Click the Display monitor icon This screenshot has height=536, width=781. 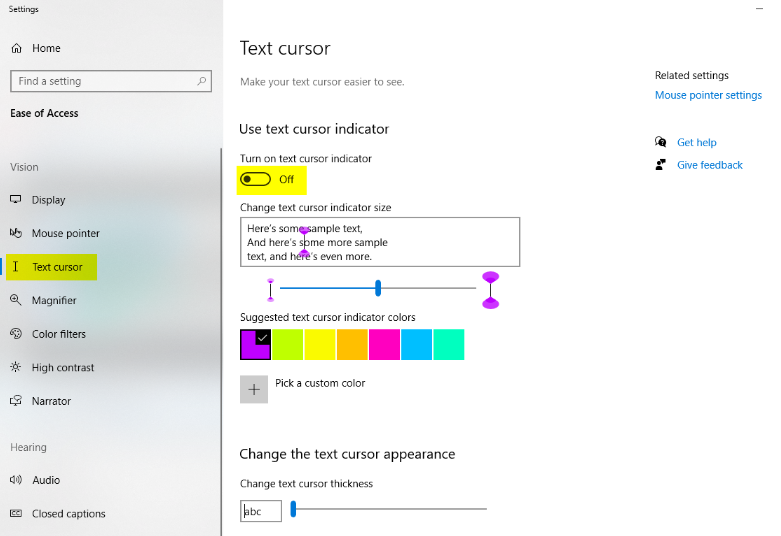pos(16,199)
